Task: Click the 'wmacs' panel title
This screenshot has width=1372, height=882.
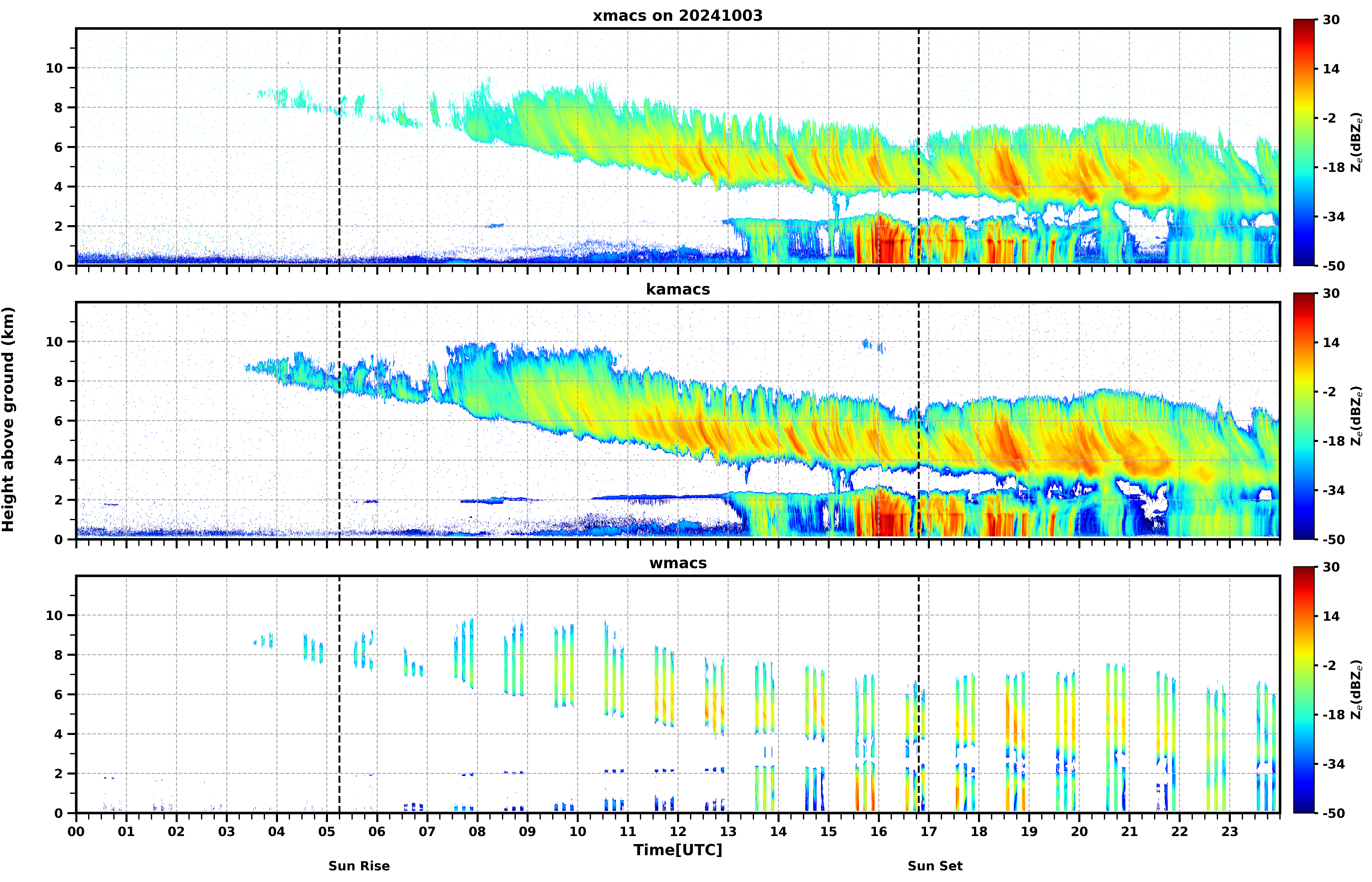Action: (678, 563)
